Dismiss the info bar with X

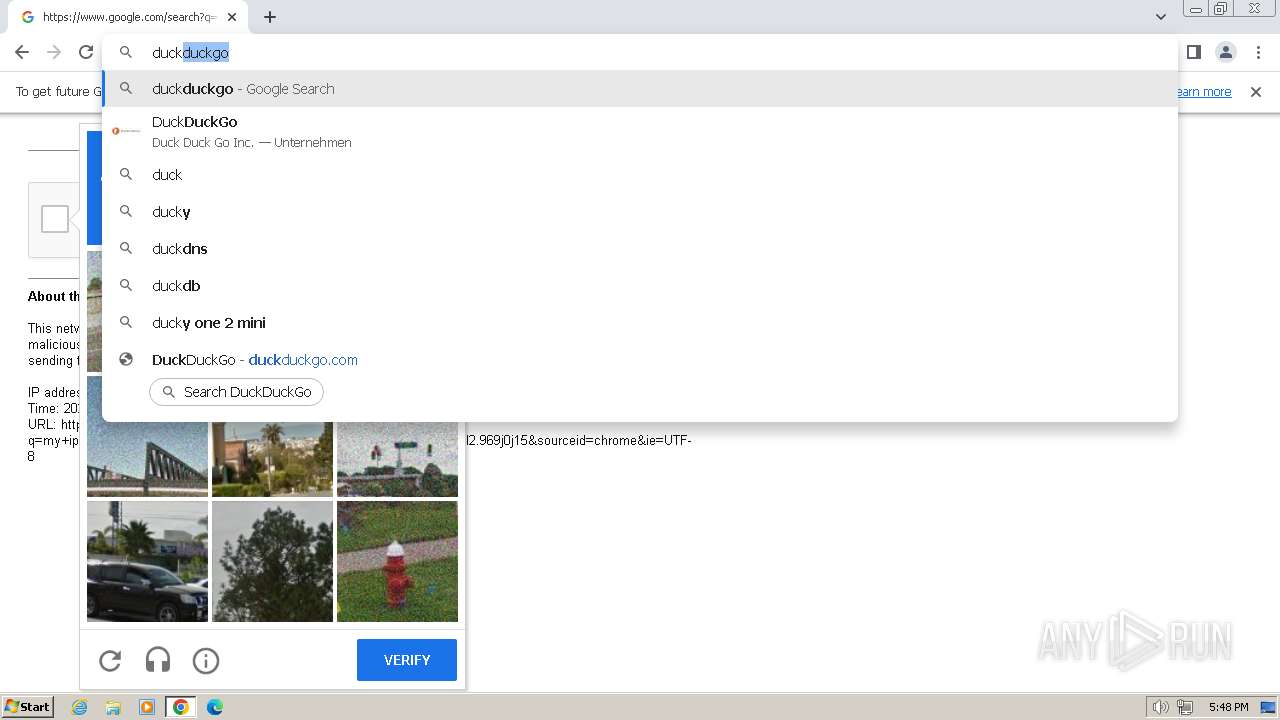coord(1256,92)
